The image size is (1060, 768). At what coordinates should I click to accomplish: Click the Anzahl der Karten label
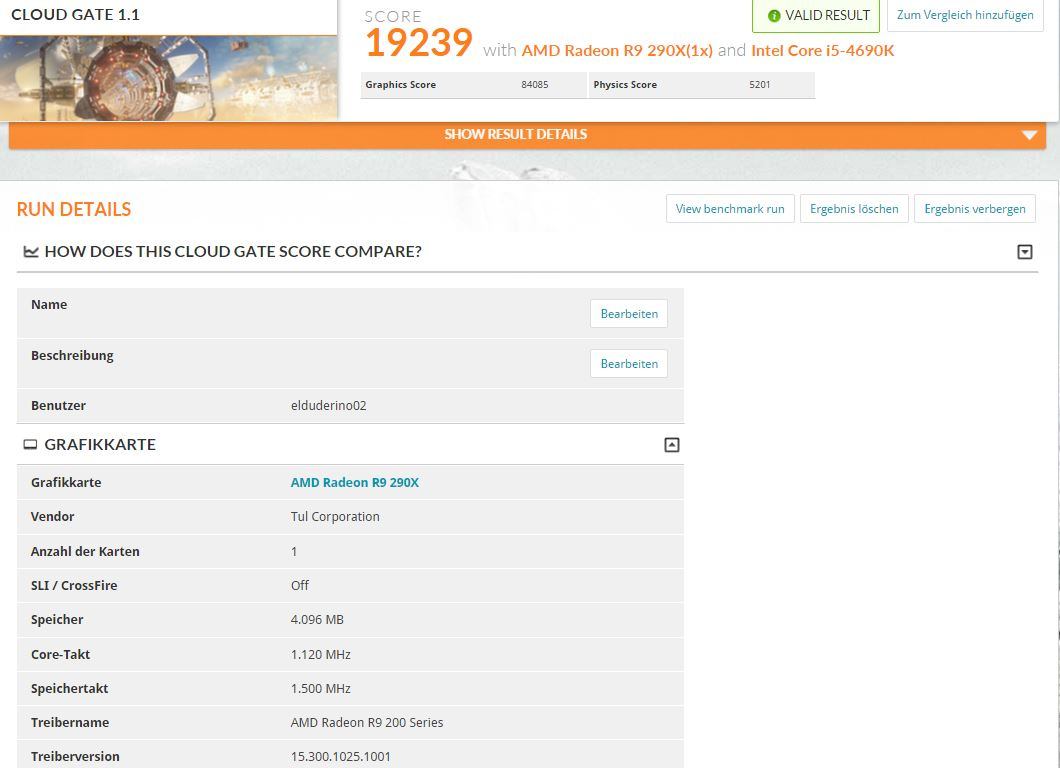click(85, 551)
